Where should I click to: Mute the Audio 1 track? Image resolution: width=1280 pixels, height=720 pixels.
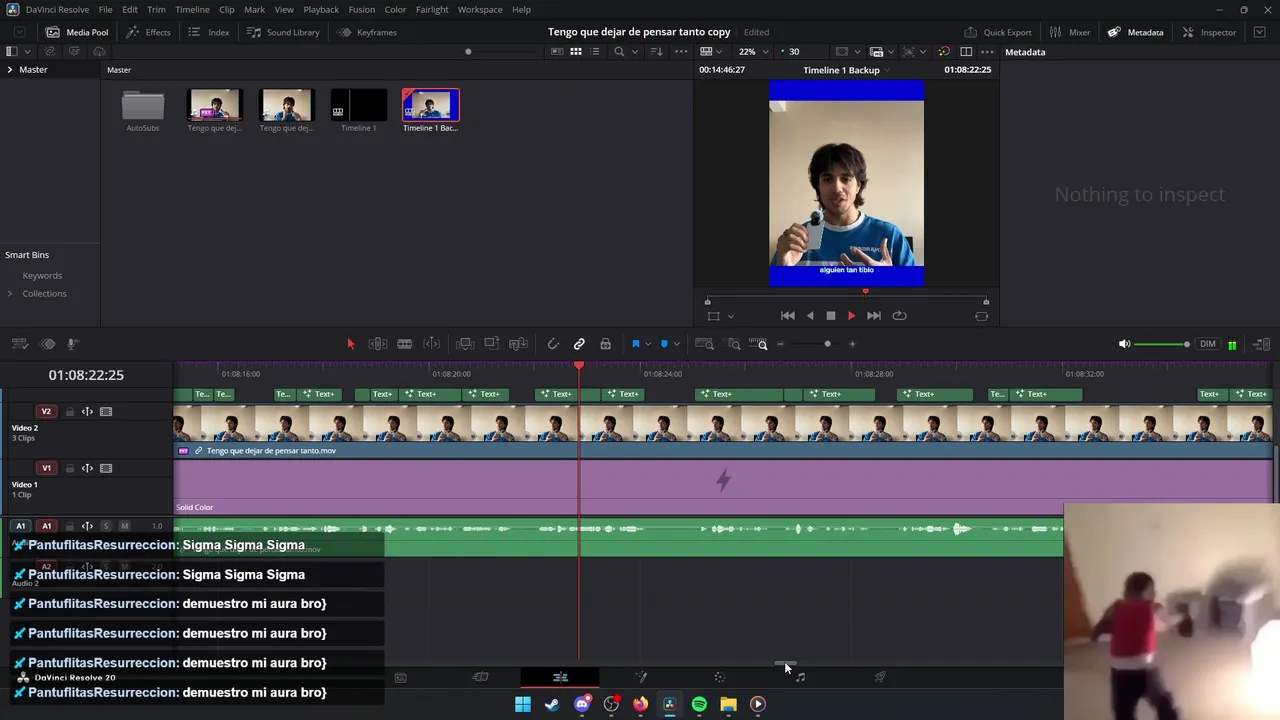(x=124, y=526)
